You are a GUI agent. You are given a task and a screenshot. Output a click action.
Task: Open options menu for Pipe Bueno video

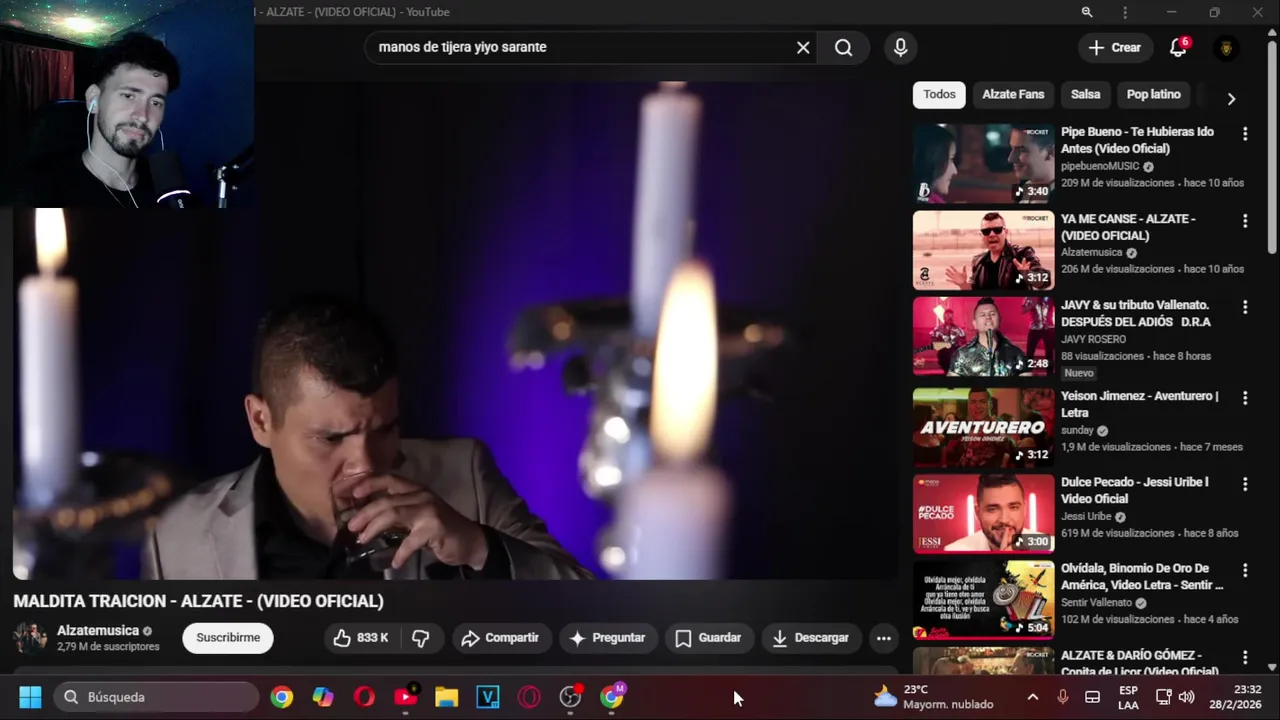pos(1245,134)
